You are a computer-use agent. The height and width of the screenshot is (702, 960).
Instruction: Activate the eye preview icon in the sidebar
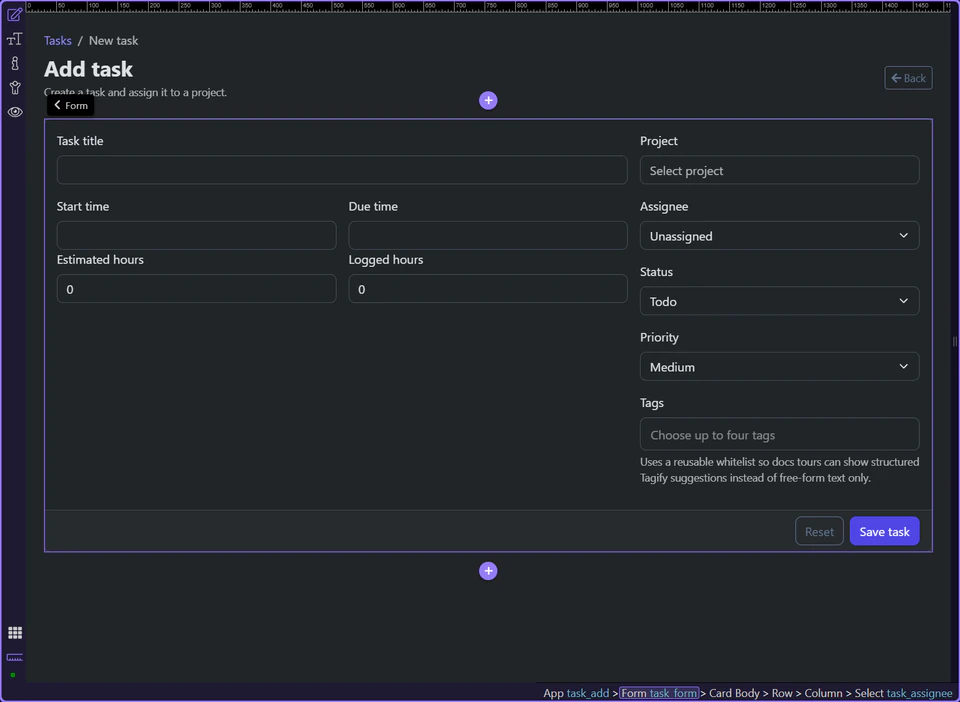14,111
